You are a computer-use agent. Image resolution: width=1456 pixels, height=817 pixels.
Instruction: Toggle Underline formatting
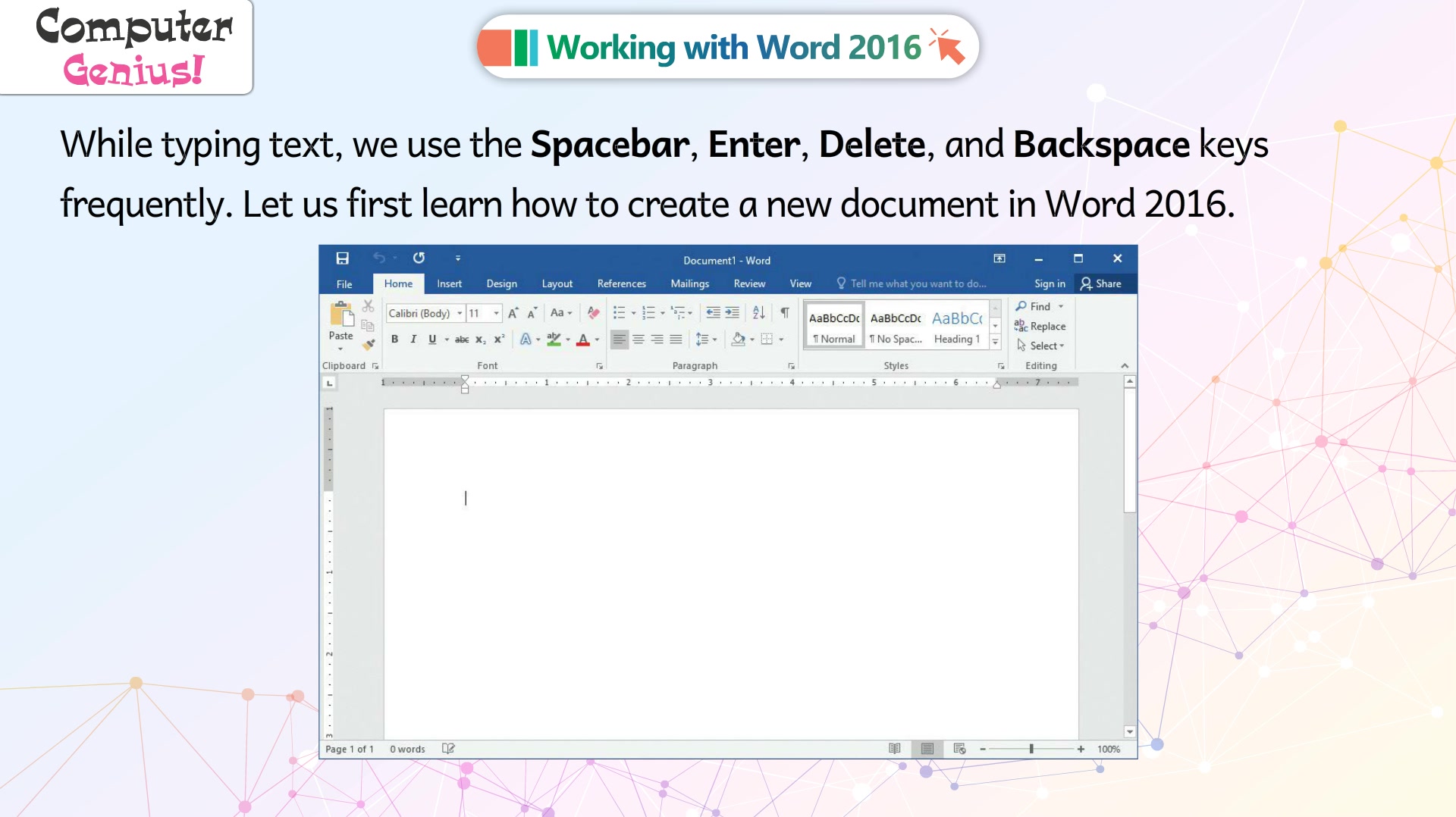pyautogui.click(x=432, y=340)
